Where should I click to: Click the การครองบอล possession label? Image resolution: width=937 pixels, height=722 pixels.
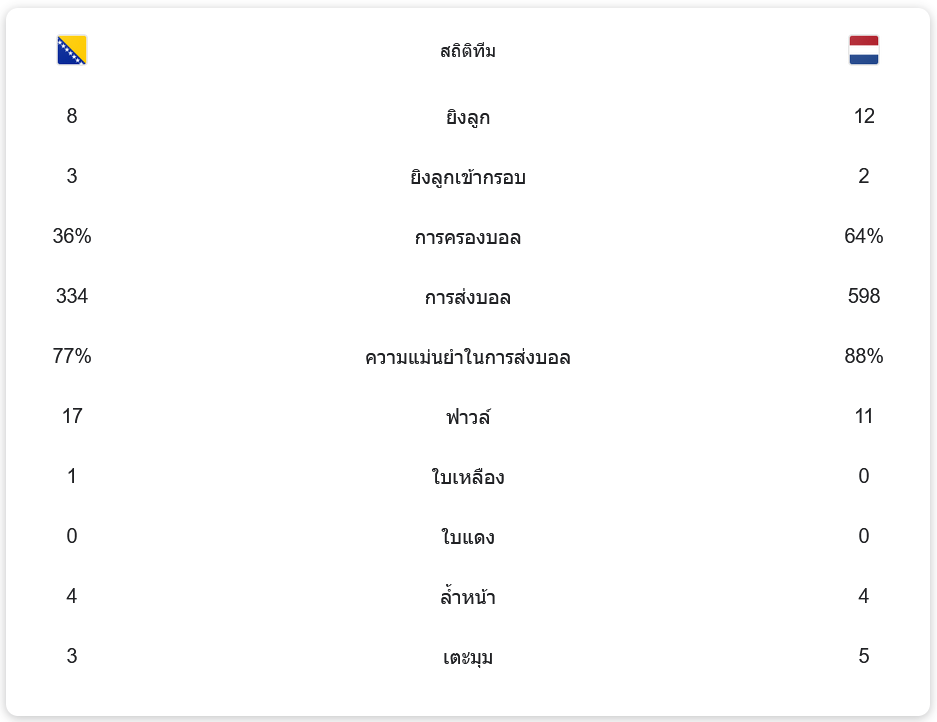(468, 237)
